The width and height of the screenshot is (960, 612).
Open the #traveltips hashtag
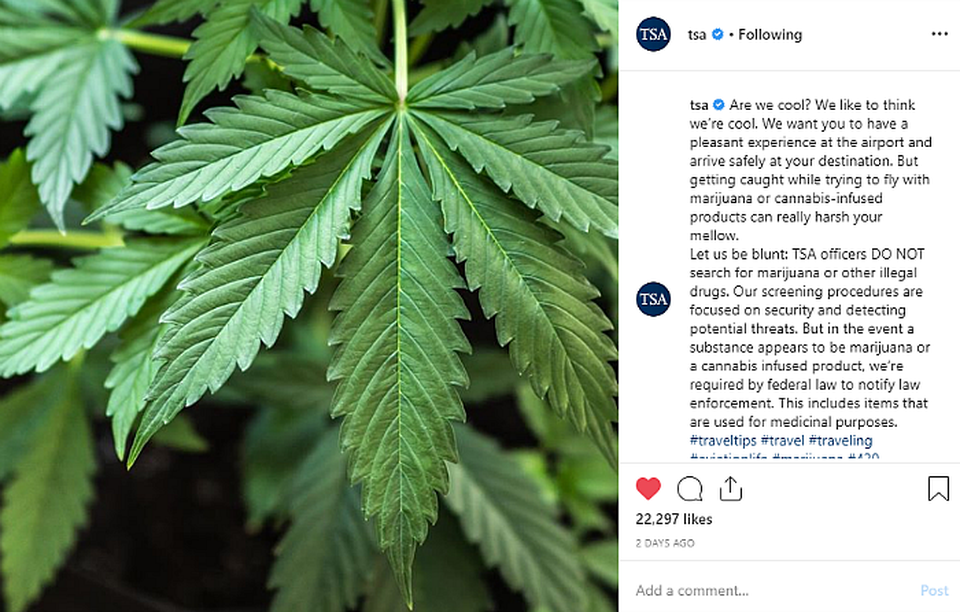723,441
